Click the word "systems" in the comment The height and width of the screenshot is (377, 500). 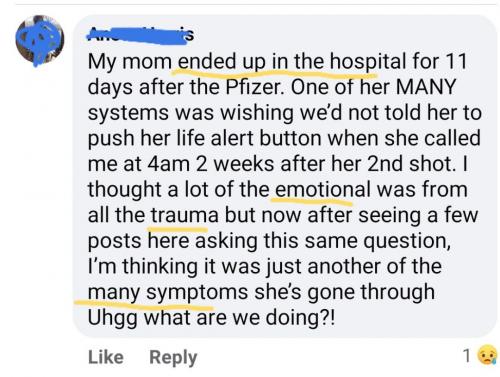pos(128,113)
